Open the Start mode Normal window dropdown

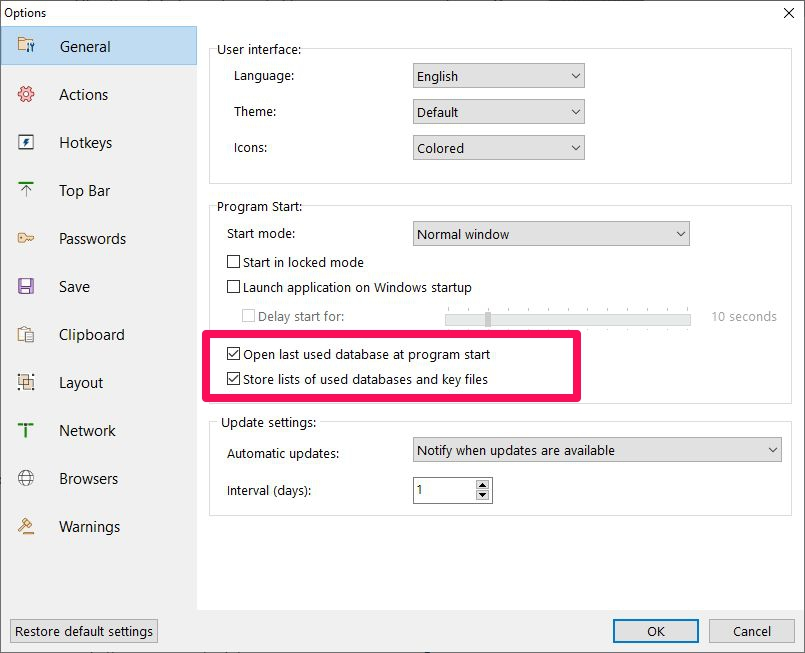(x=551, y=234)
